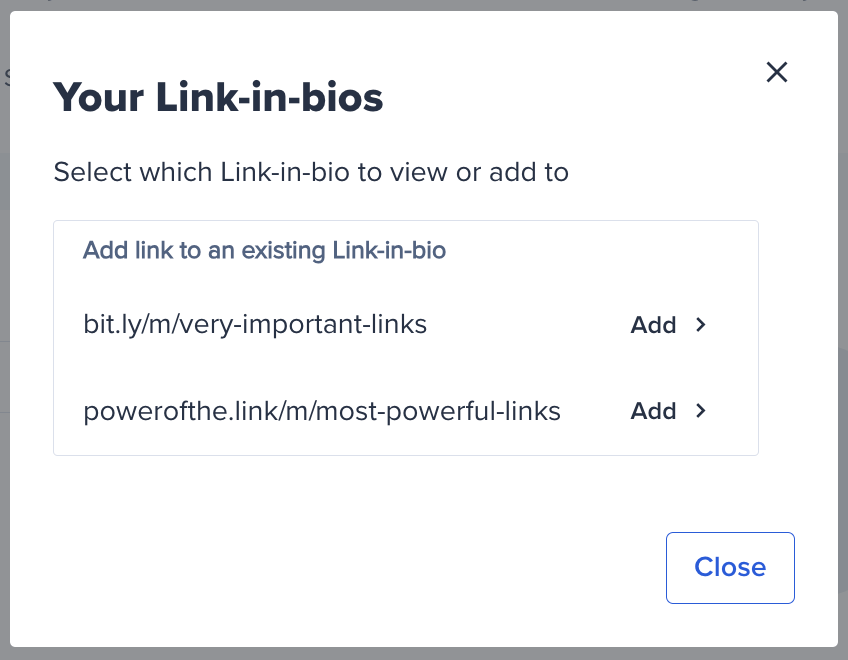Add to bit.ly/m/very-important-links
The width and height of the screenshot is (848, 660).
(x=653, y=325)
